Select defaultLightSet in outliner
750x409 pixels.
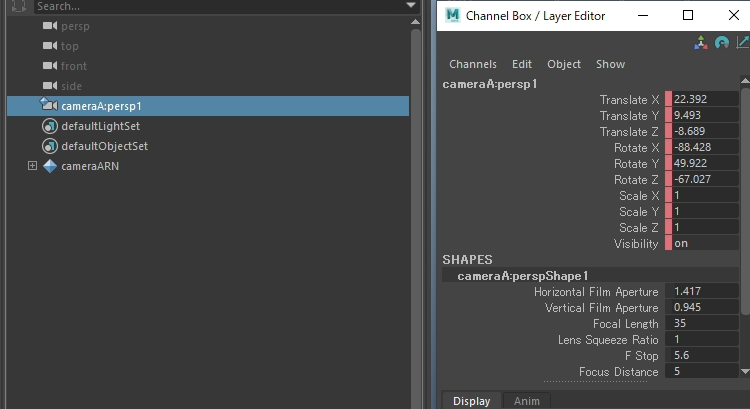[x=100, y=126]
